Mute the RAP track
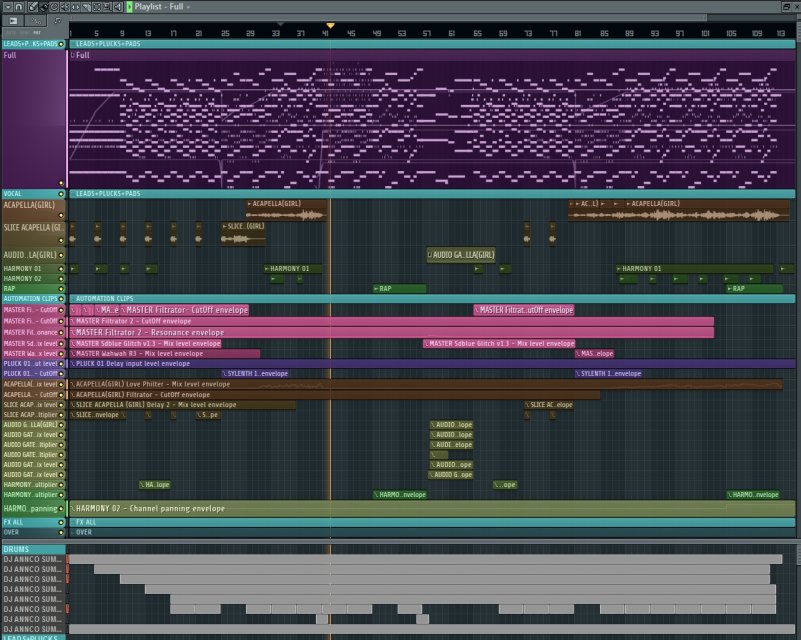The width and height of the screenshot is (801, 640). [x=61, y=289]
